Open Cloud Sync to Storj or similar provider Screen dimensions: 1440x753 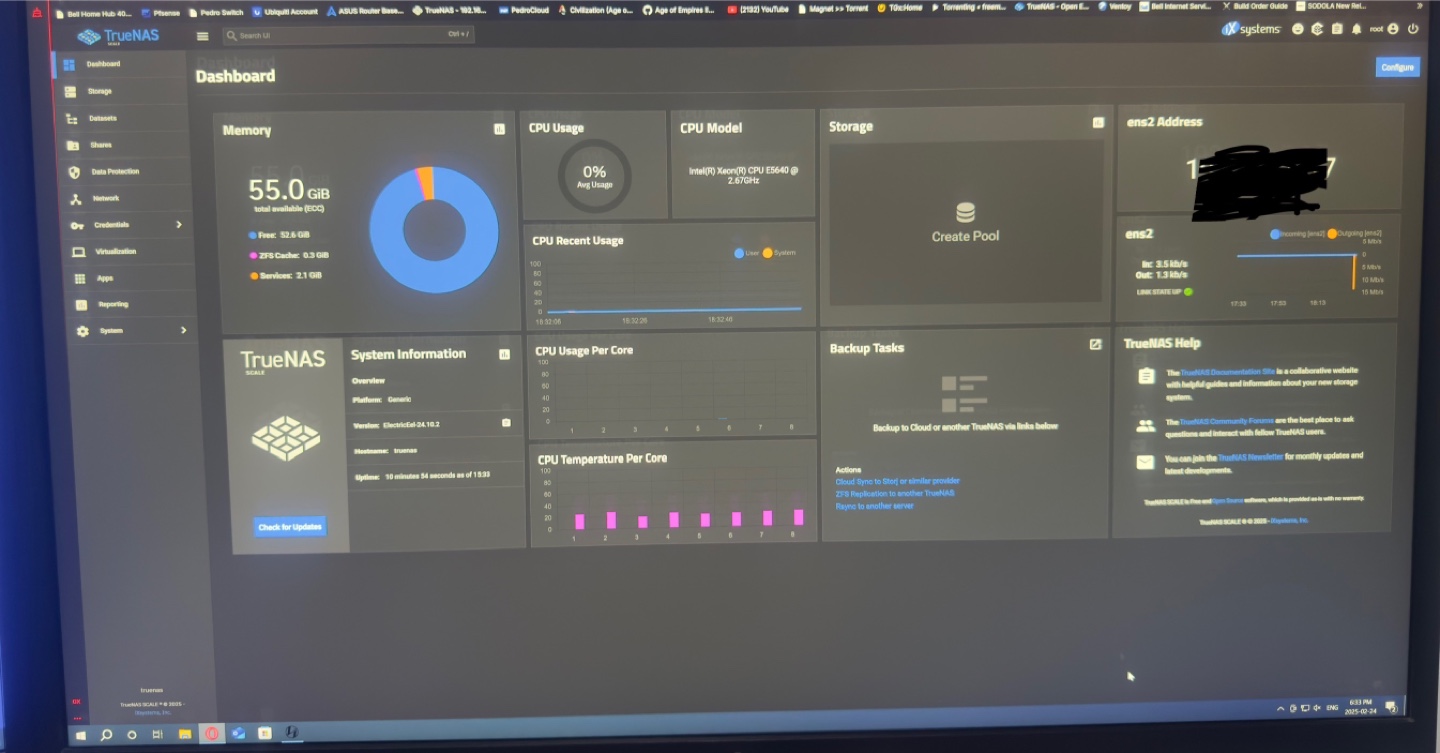[x=897, y=481]
